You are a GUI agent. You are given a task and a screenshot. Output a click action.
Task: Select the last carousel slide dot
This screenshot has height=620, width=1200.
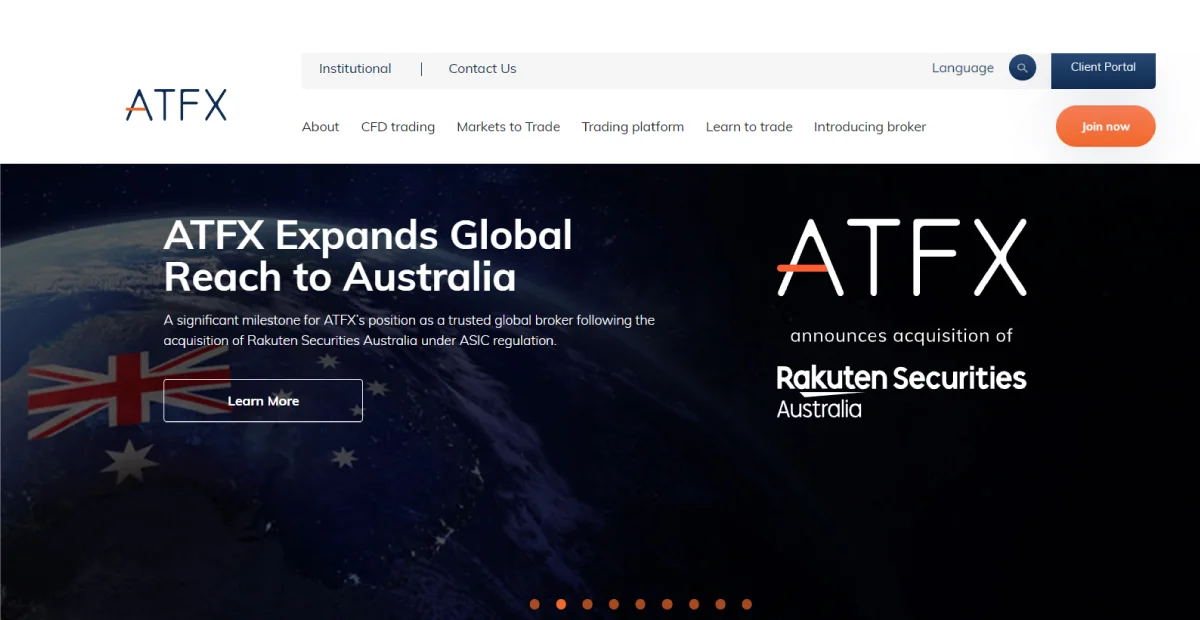point(747,604)
